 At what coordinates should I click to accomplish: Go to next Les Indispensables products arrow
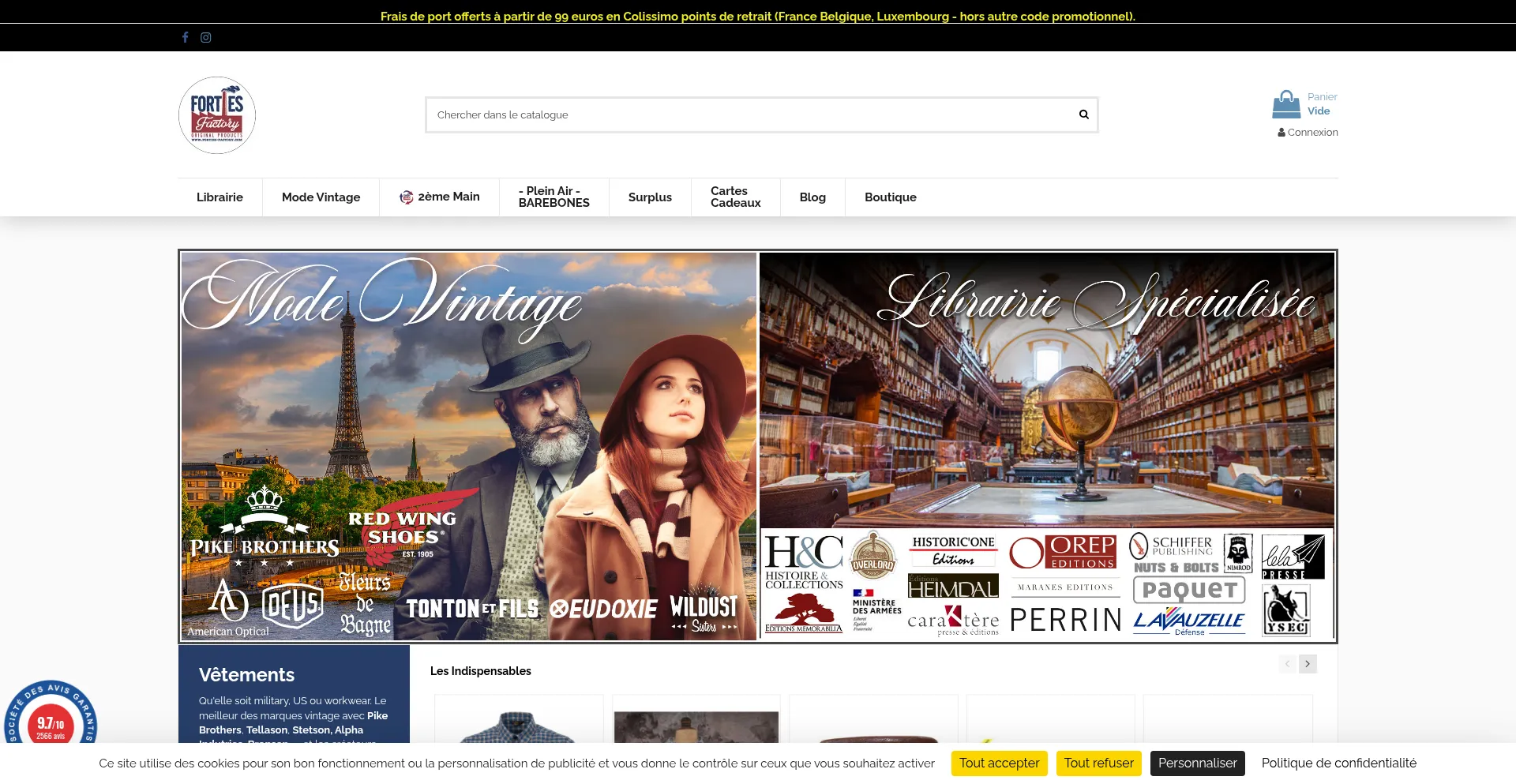[x=1308, y=664]
